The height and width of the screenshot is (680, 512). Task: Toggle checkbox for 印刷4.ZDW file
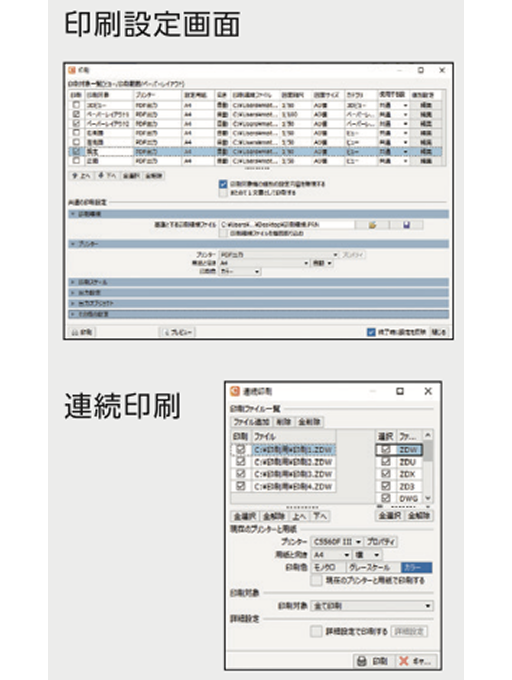coord(241,486)
